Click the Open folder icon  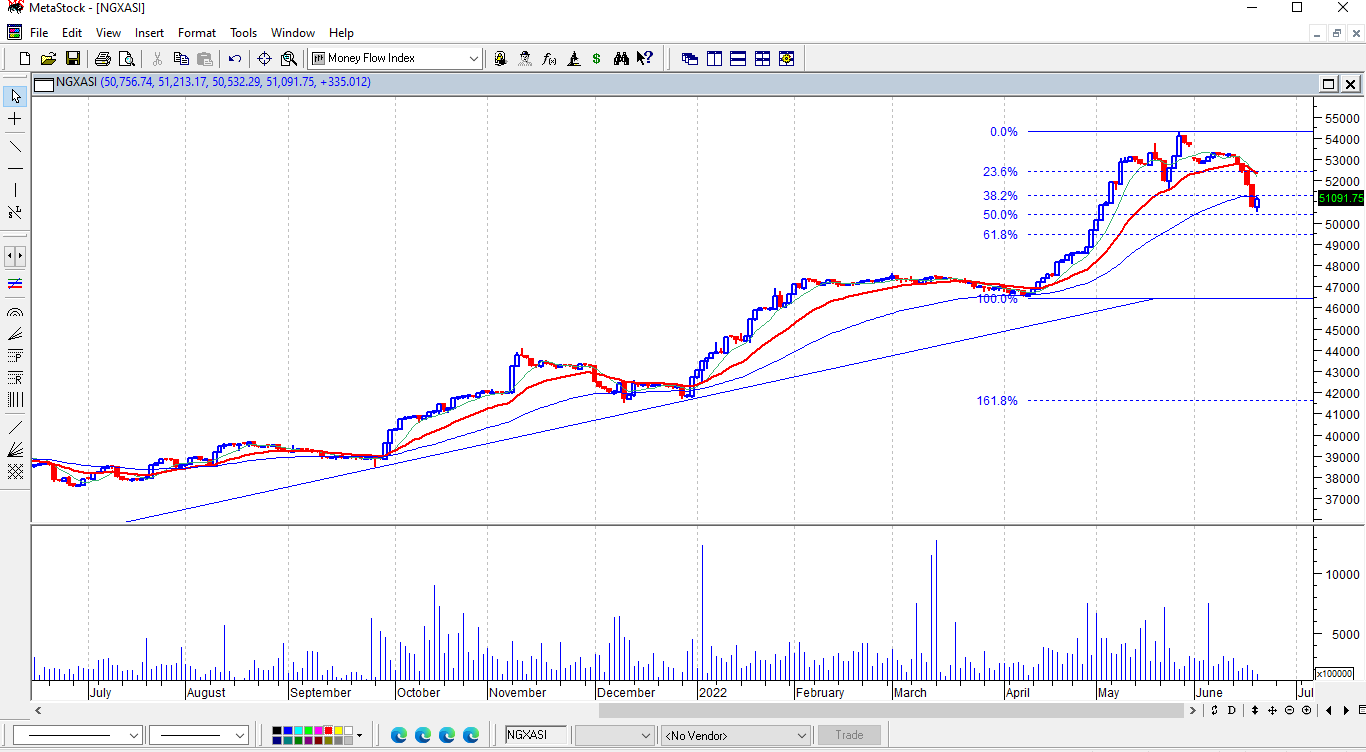coord(48,59)
